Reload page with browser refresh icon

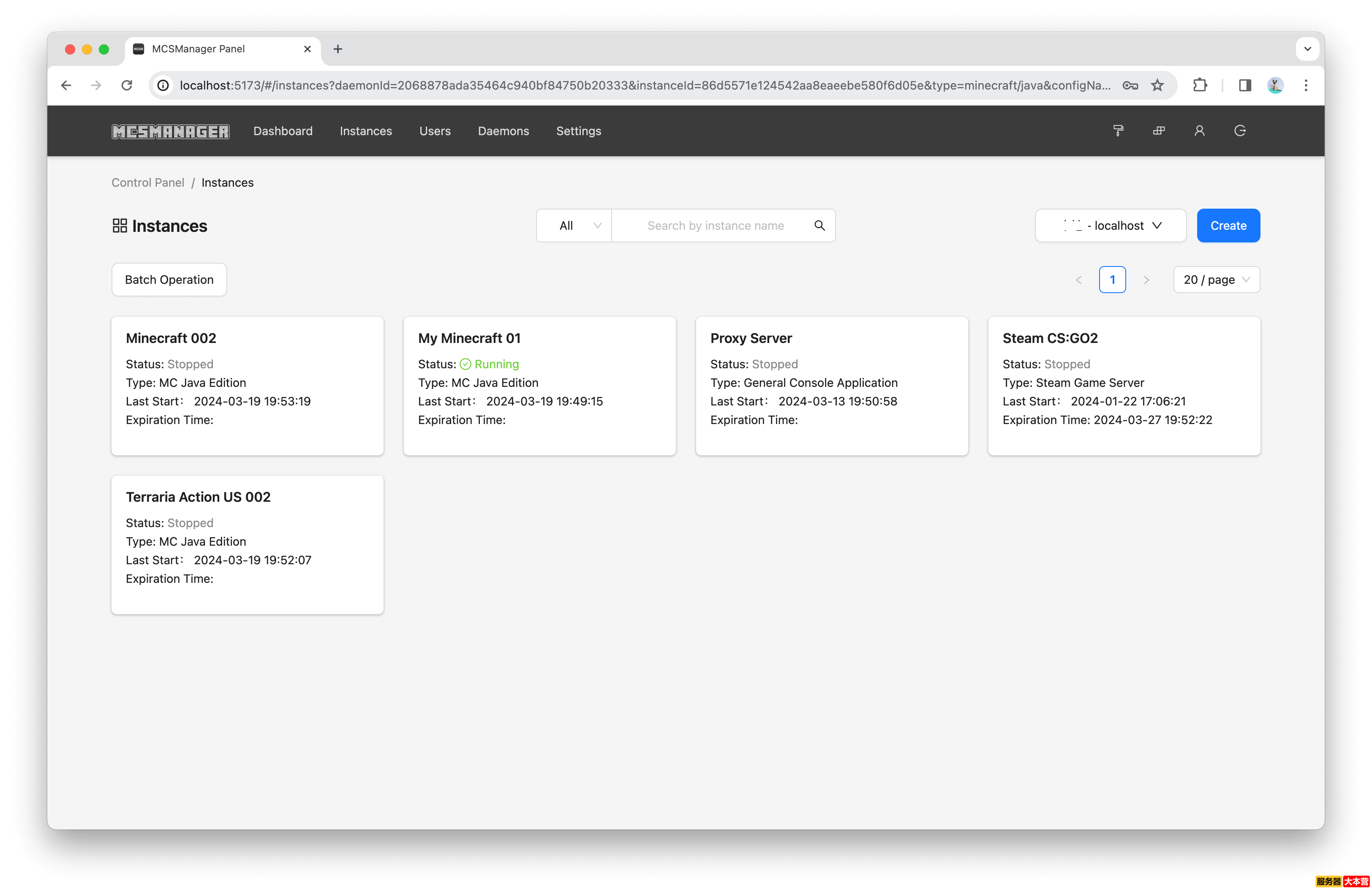(127, 85)
